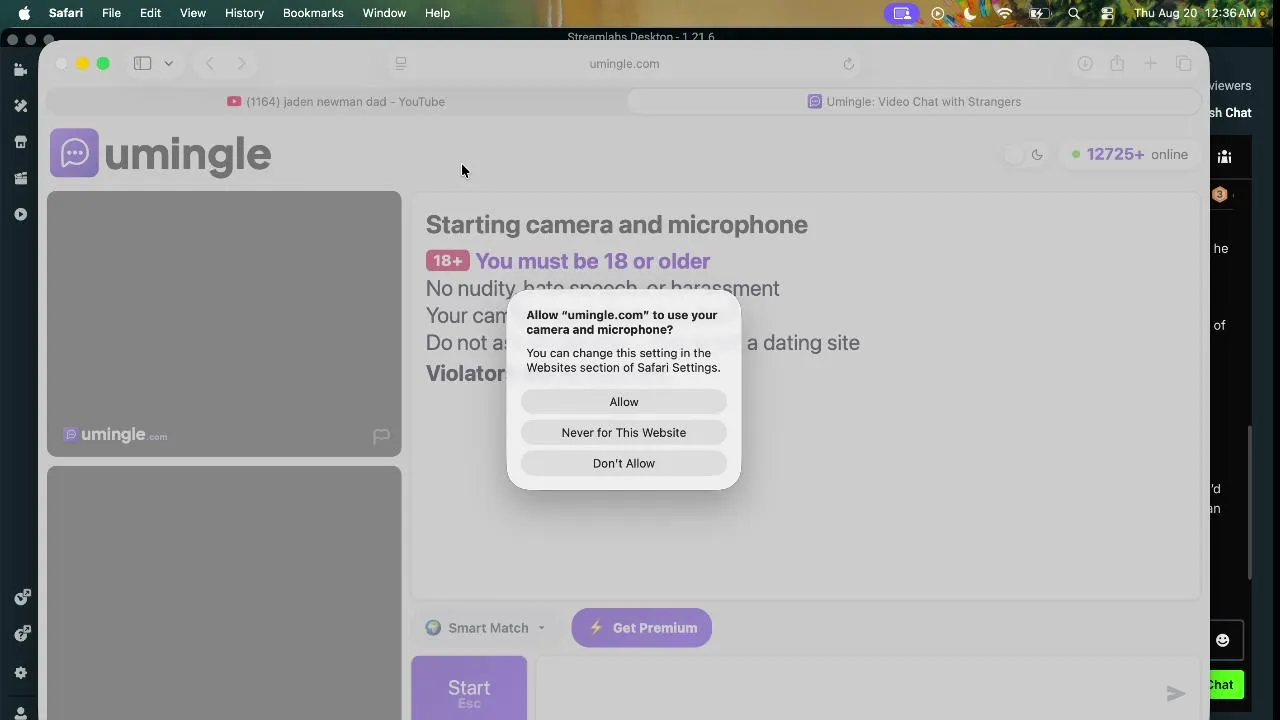
Task: Click the Streamlabs emoji smiley button
Action: click(1222, 640)
